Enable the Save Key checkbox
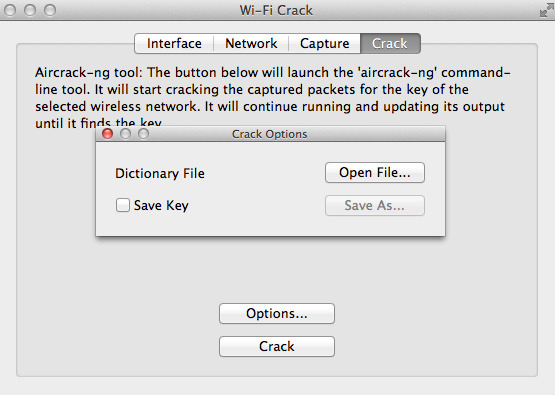Viewport: 555px width, 395px height. [x=123, y=205]
